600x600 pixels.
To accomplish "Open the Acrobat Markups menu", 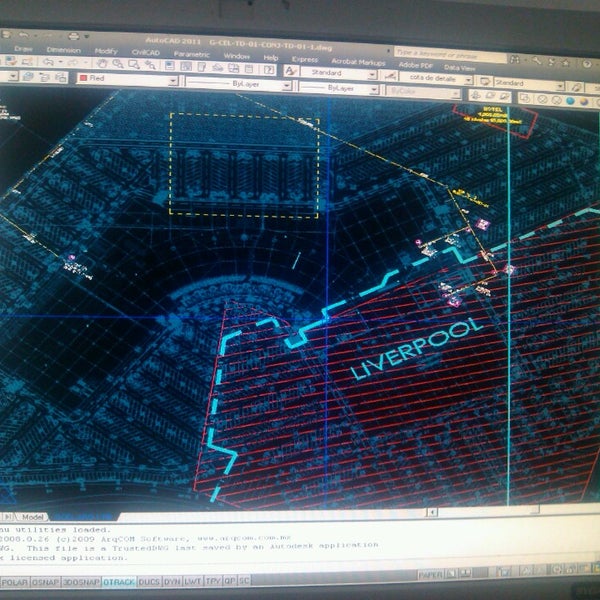I will tap(358, 62).
